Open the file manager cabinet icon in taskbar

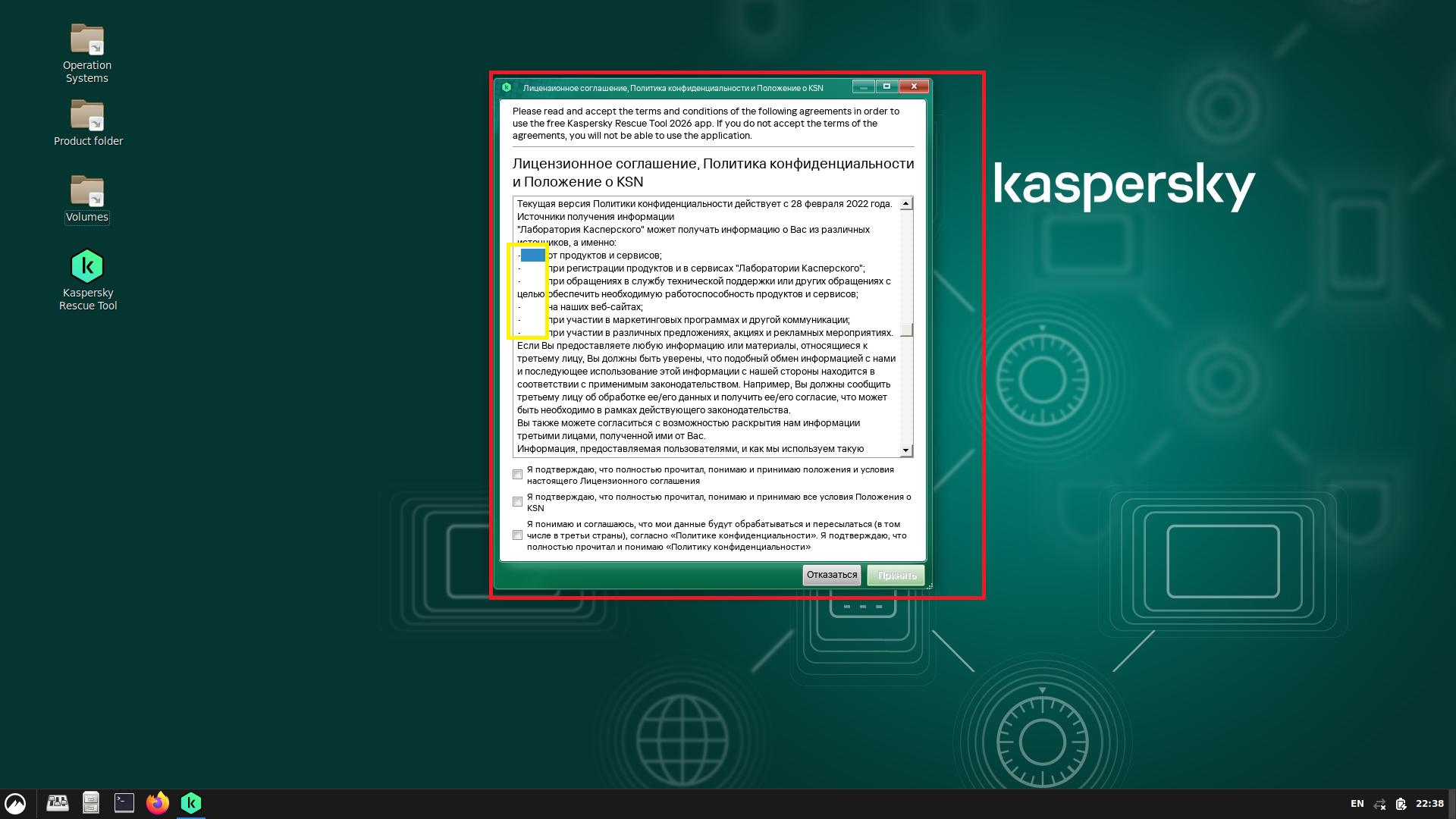tap(91, 803)
